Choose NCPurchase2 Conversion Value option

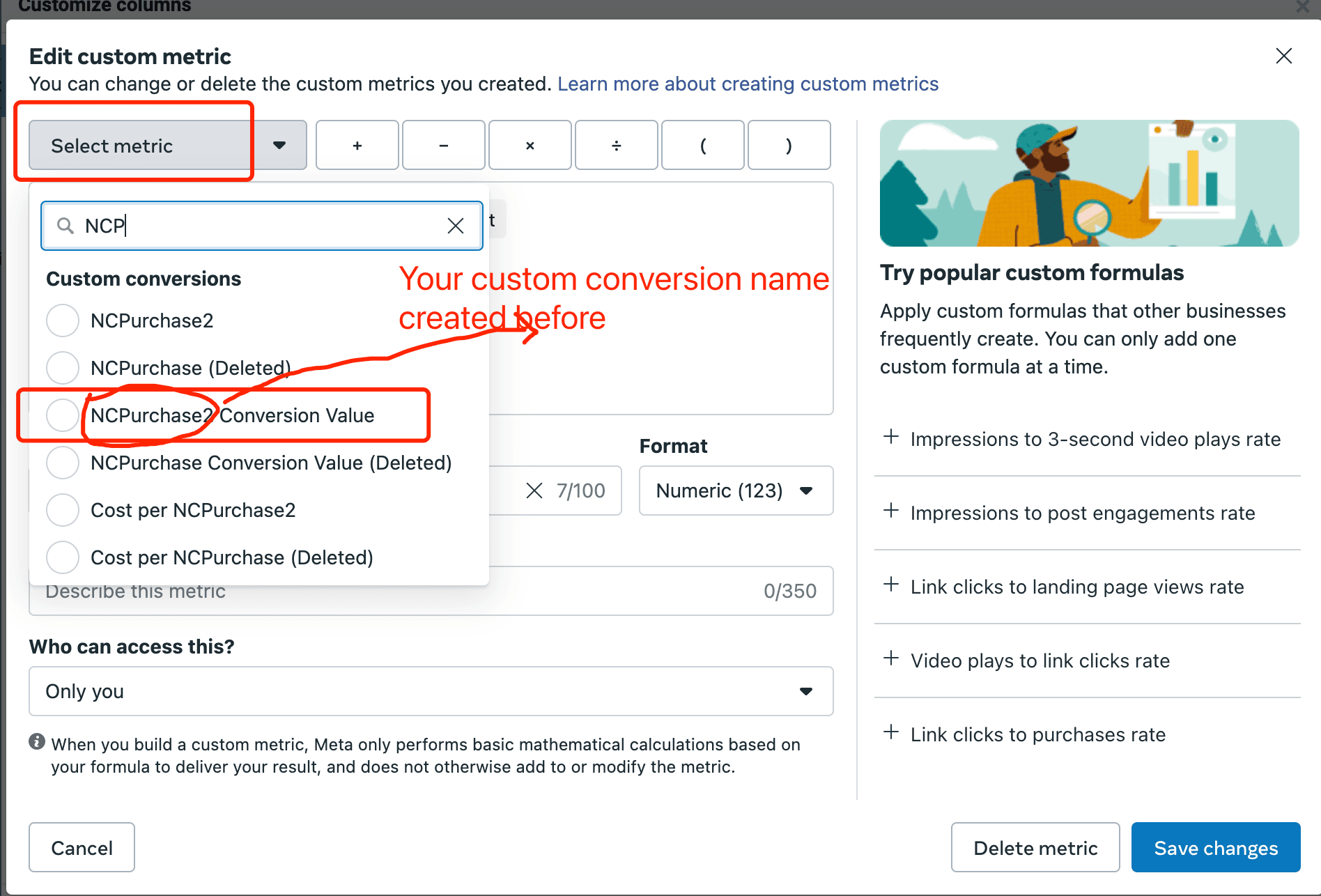pos(63,415)
